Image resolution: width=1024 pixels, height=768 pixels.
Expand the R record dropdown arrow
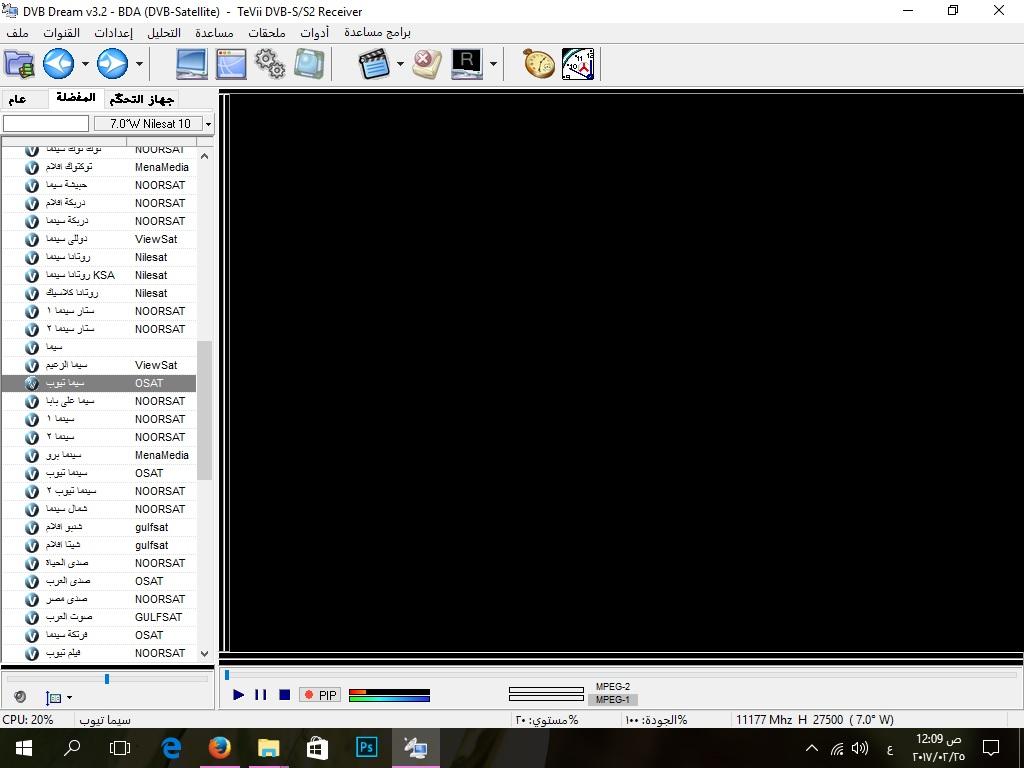tap(493, 64)
